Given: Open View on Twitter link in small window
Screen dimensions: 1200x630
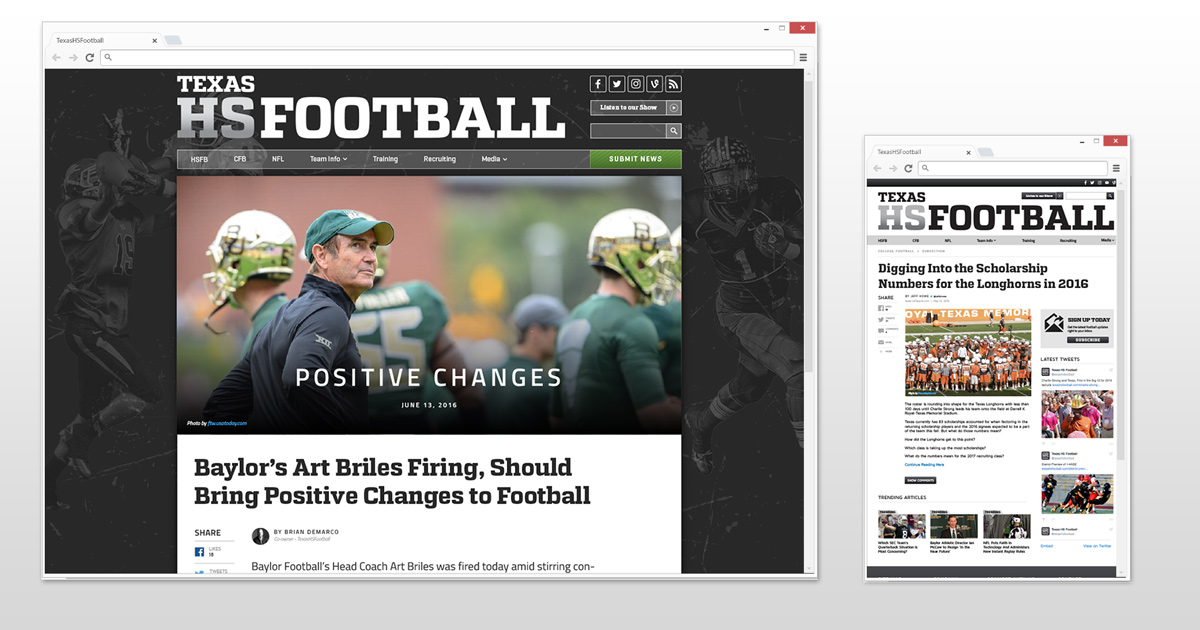Looking at the screenshot, I should [1097, 546].
